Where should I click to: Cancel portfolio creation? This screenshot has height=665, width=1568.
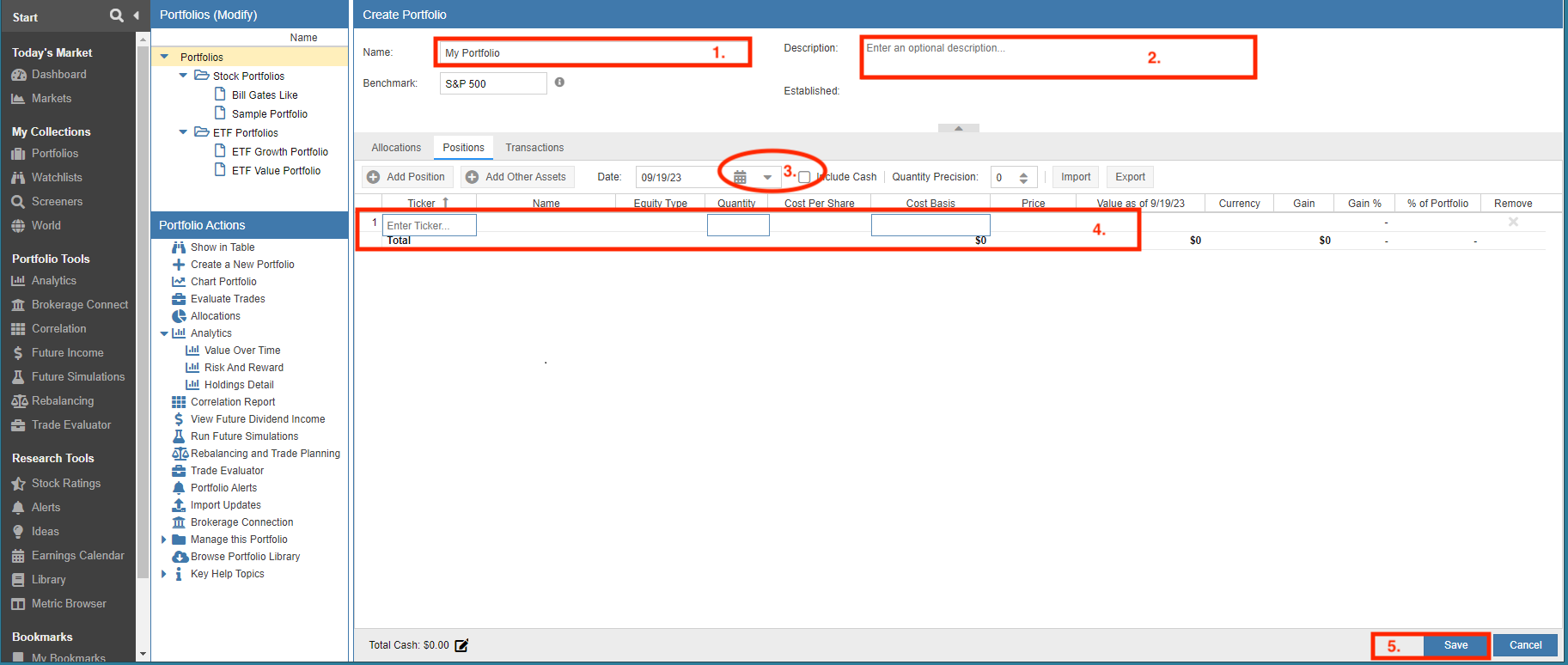point(1525,645)
